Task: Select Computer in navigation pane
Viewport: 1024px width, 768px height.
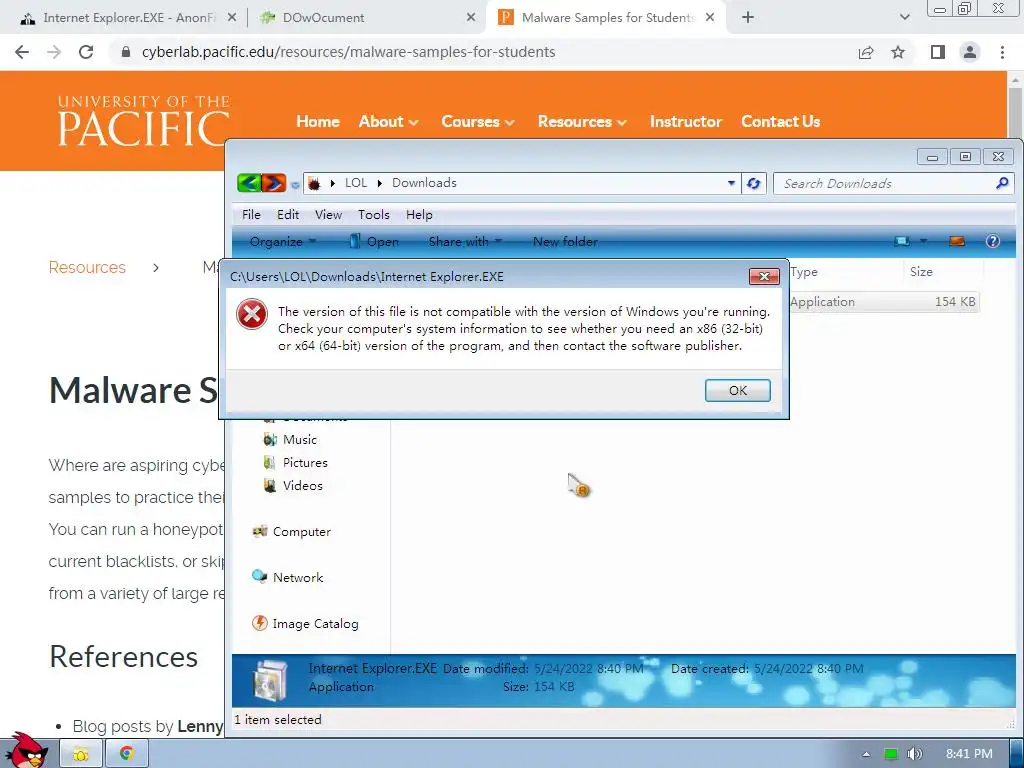Action: click(291, 532)
